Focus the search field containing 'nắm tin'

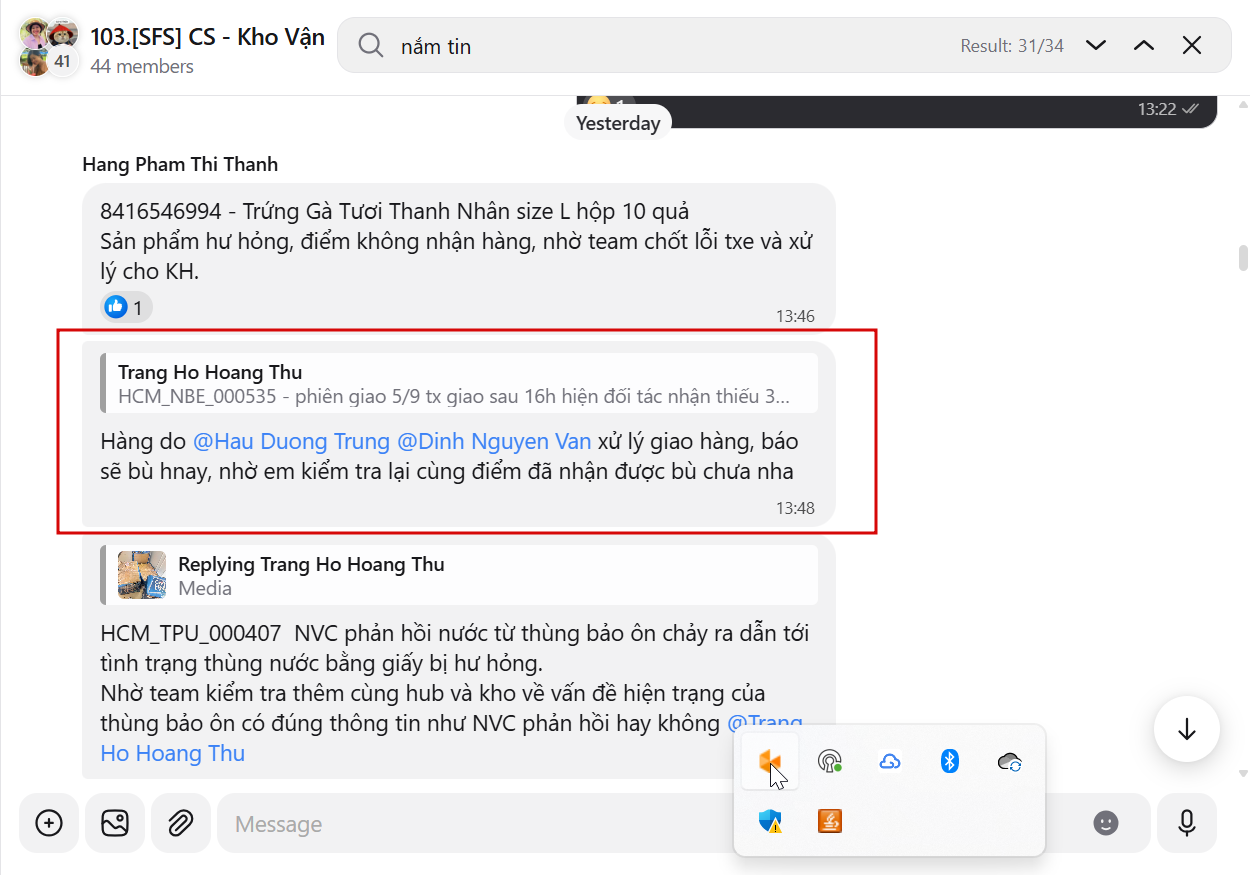tap(660, 46)
